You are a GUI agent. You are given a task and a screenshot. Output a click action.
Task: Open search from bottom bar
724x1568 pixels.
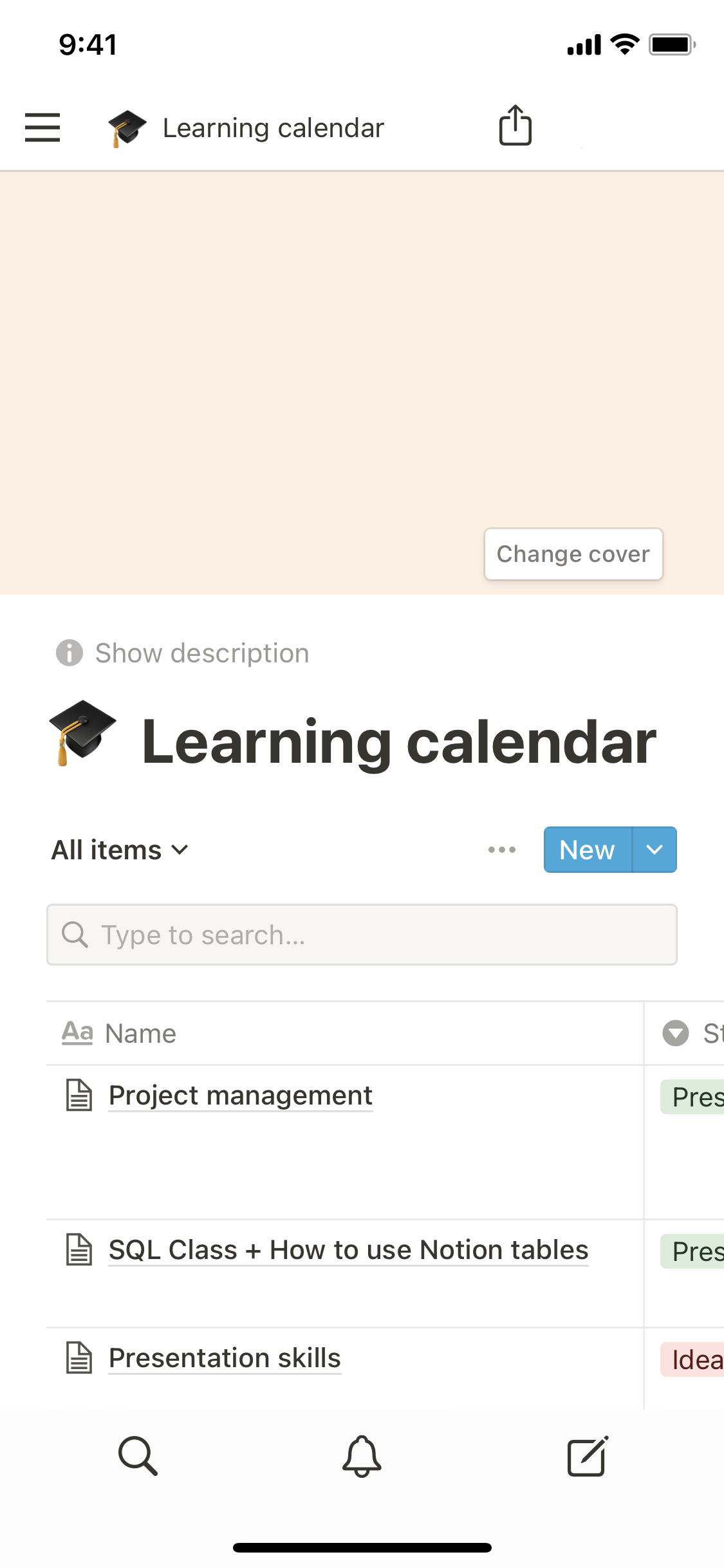click(x=138, y=1455)
